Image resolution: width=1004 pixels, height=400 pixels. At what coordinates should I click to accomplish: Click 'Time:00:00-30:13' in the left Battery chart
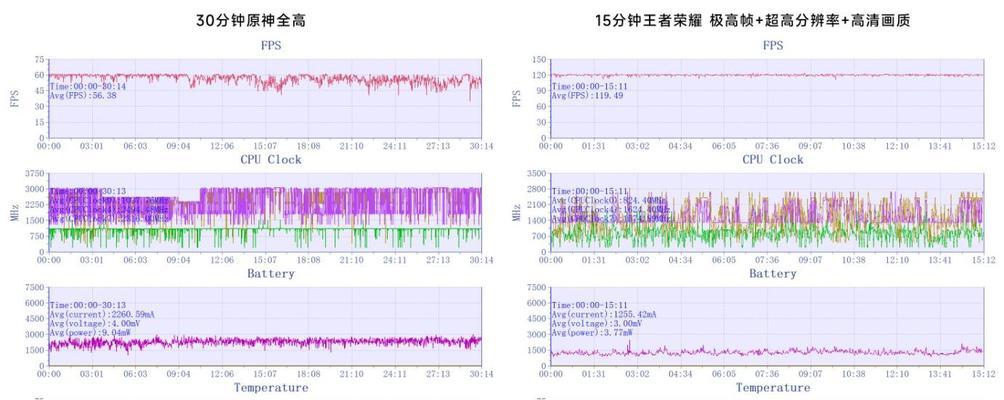pyautogui.click(x=88, y=306)
